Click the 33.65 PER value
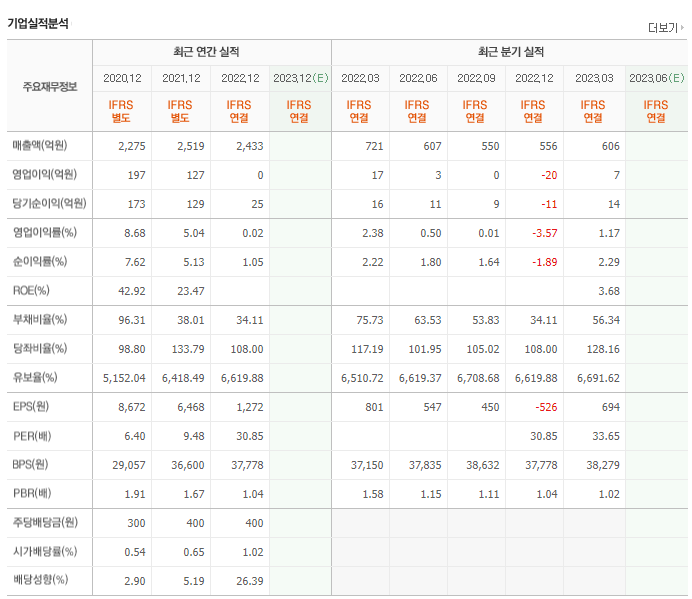 606,436
